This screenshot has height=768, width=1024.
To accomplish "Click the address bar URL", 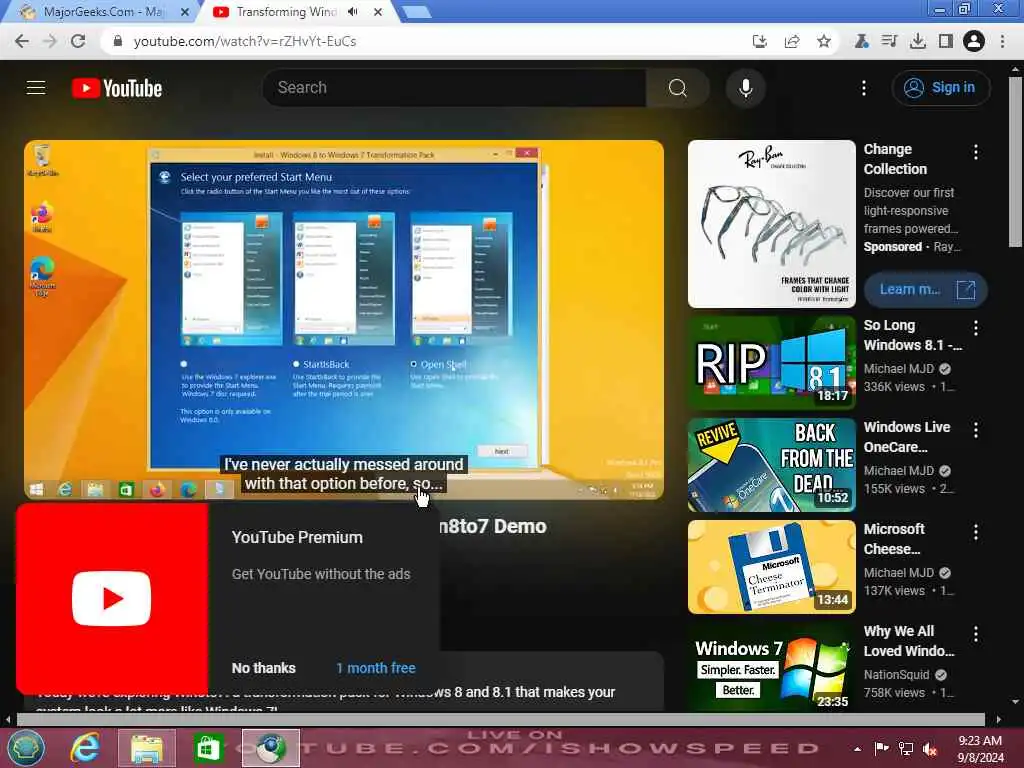I will [245, 41].
